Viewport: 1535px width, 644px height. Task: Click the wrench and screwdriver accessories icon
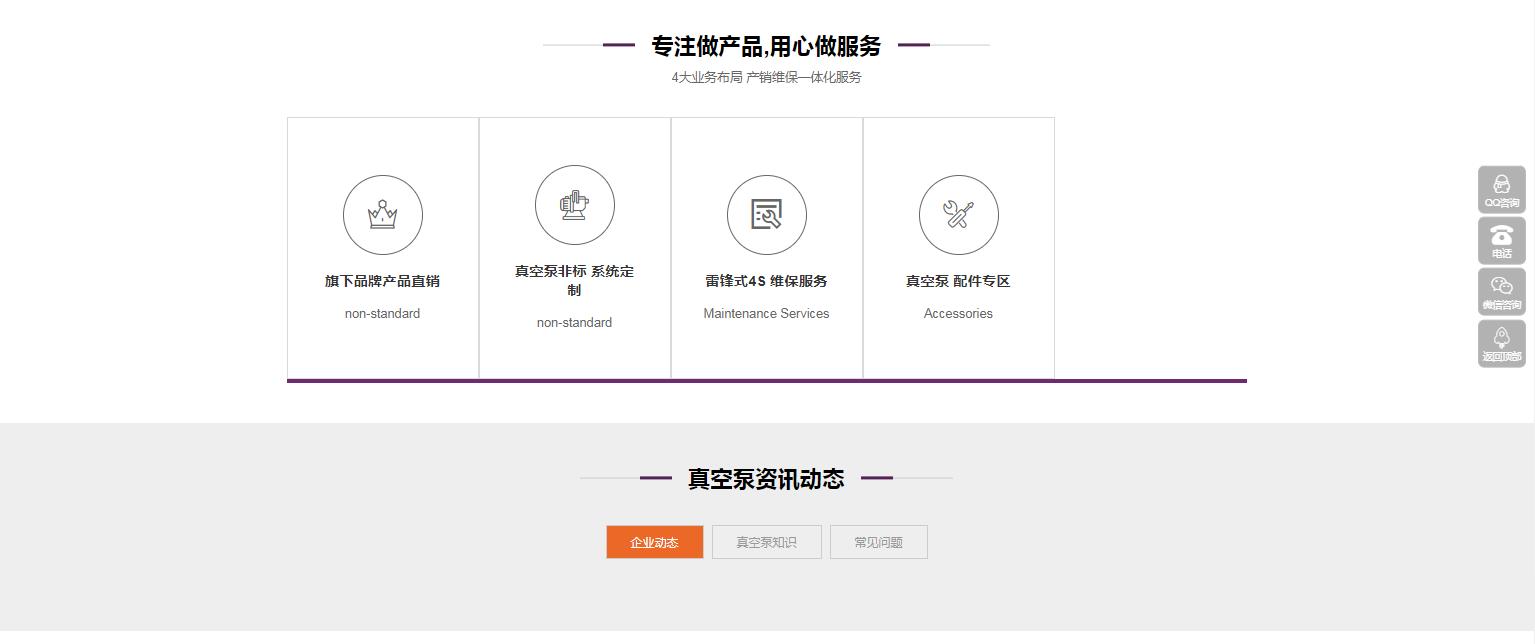[958, 215]
